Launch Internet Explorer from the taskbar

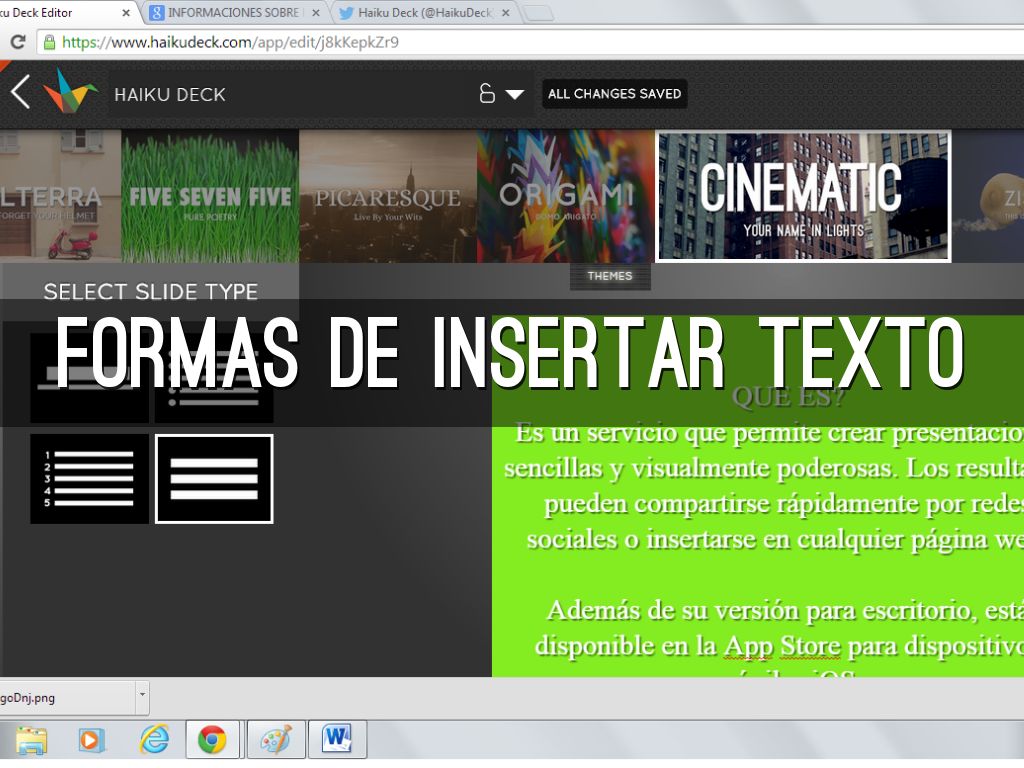(154, 740)
